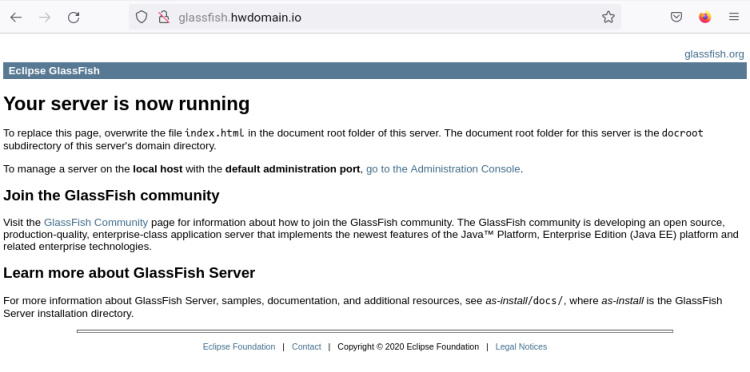The height and width of the screenshot is (372, 750).
Task: Select the Join the GlassFish community heading
Action: (111, 195)
